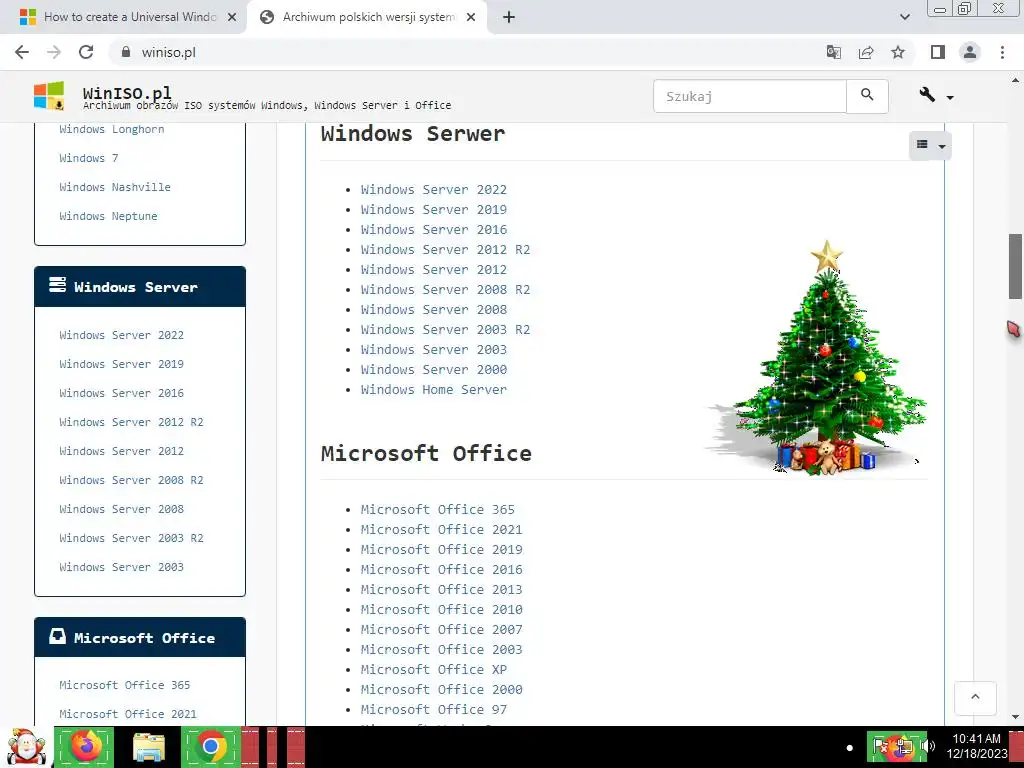Open Microsoft Office 2021 in main list
Image resolution: width=1024 pixels, height=768 pixels.
[441, 530]
